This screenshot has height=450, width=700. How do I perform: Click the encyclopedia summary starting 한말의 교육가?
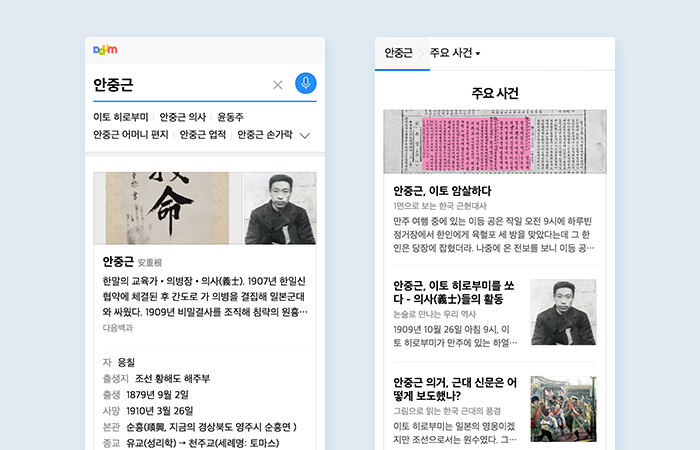coord(205,296)
